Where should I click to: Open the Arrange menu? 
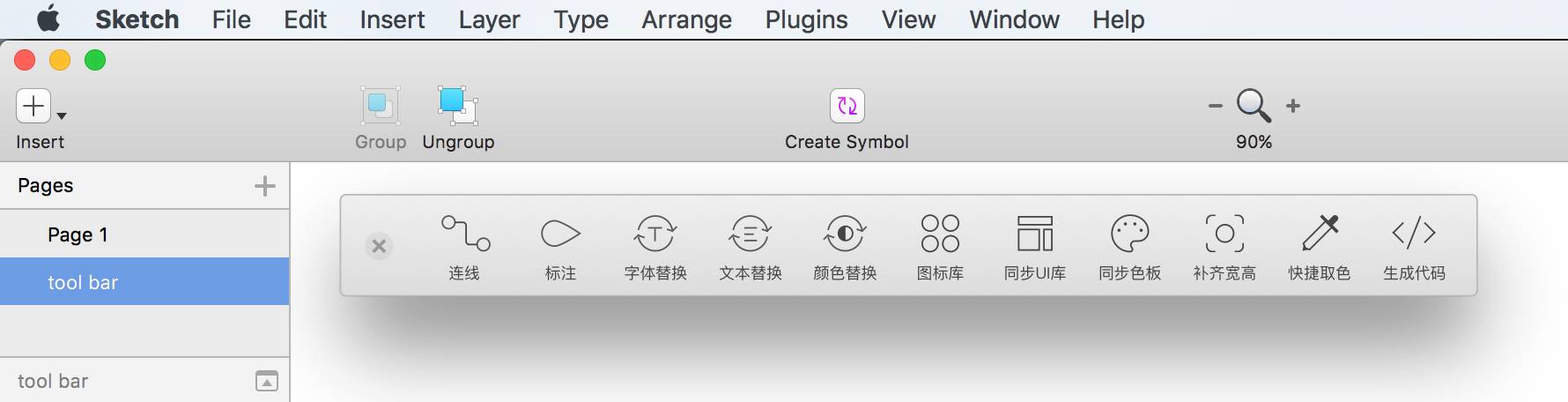point(686,19)
